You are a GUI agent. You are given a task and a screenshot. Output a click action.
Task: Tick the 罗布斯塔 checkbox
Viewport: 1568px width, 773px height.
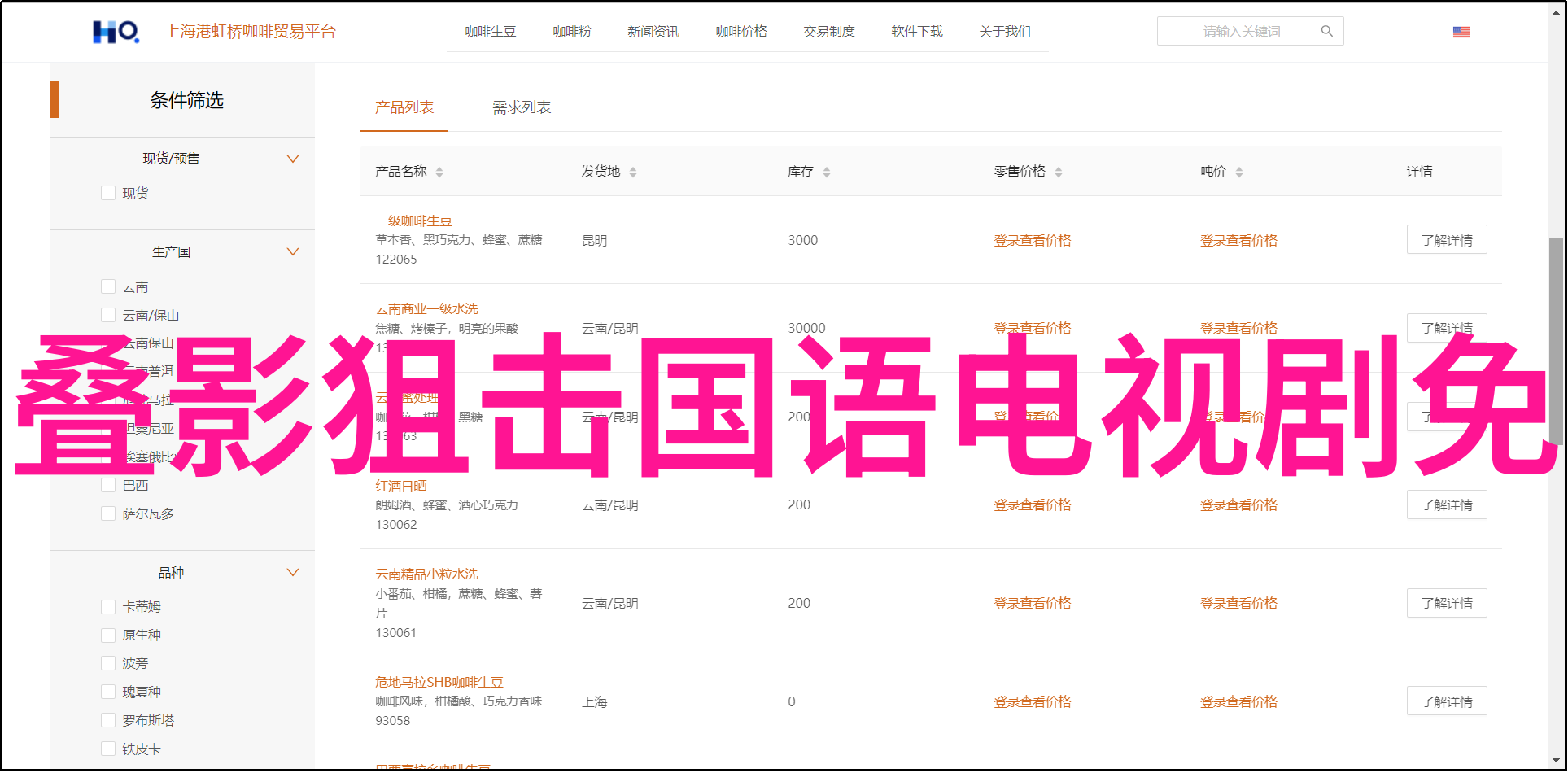[x=108, y=720]
